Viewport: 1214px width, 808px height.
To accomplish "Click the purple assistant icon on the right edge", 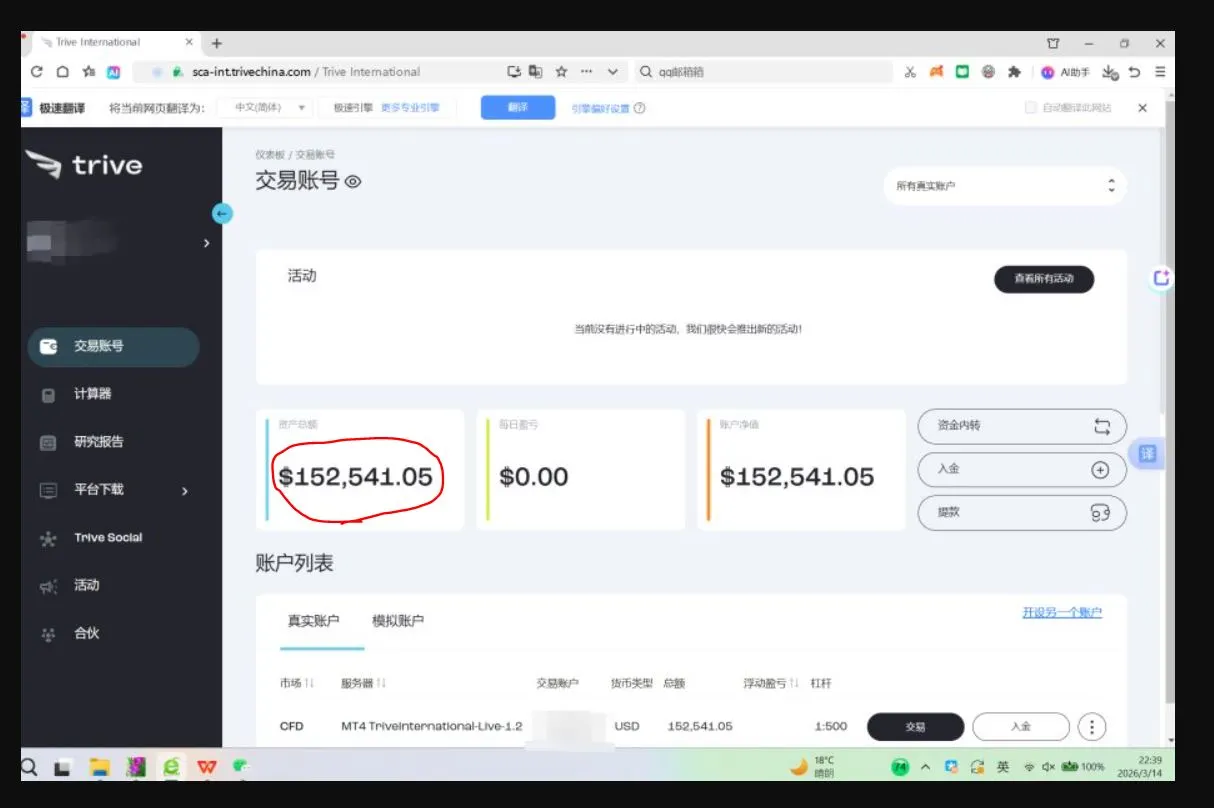I will pyautogui.click(x=1161, y=278).
